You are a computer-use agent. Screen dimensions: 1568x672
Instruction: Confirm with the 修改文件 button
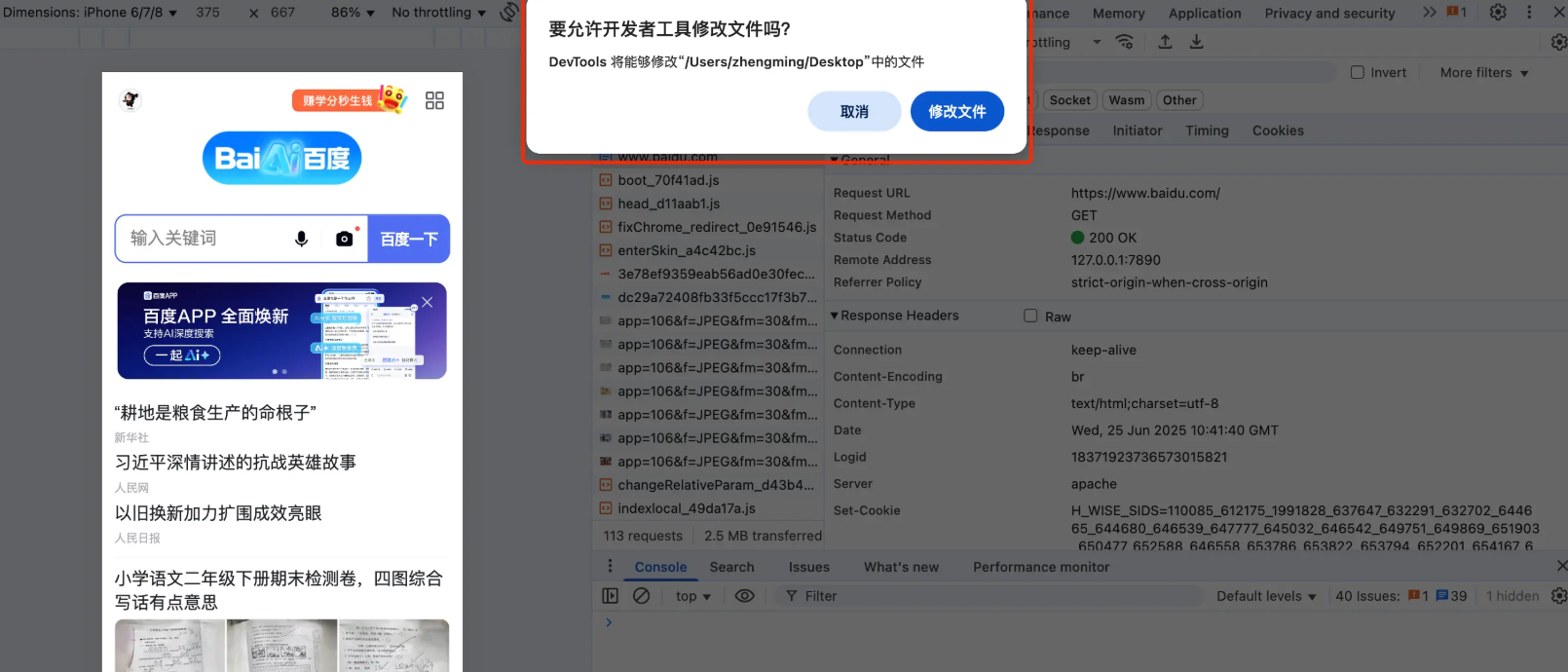956,112
